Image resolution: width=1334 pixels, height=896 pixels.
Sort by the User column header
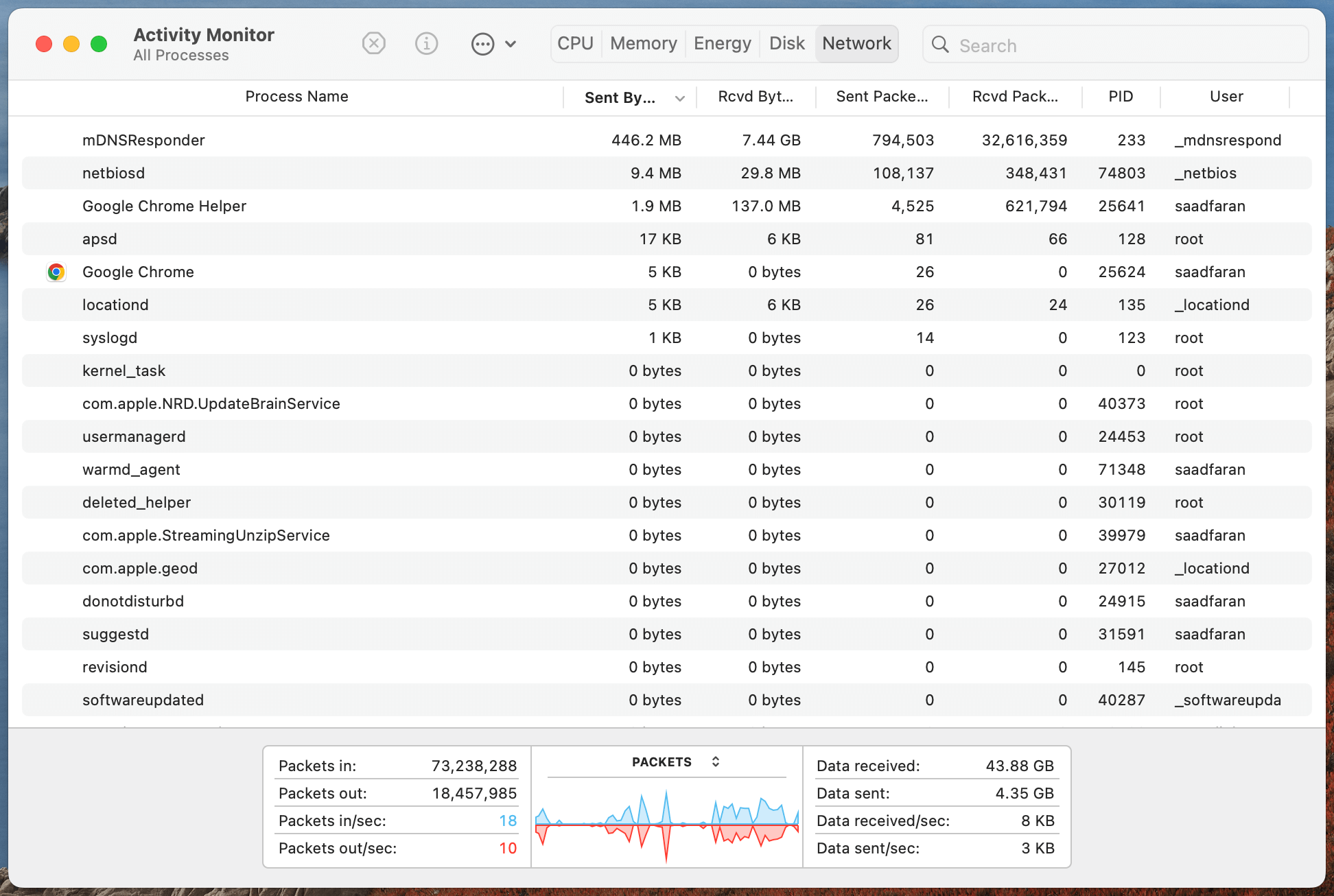(1226, 97)
